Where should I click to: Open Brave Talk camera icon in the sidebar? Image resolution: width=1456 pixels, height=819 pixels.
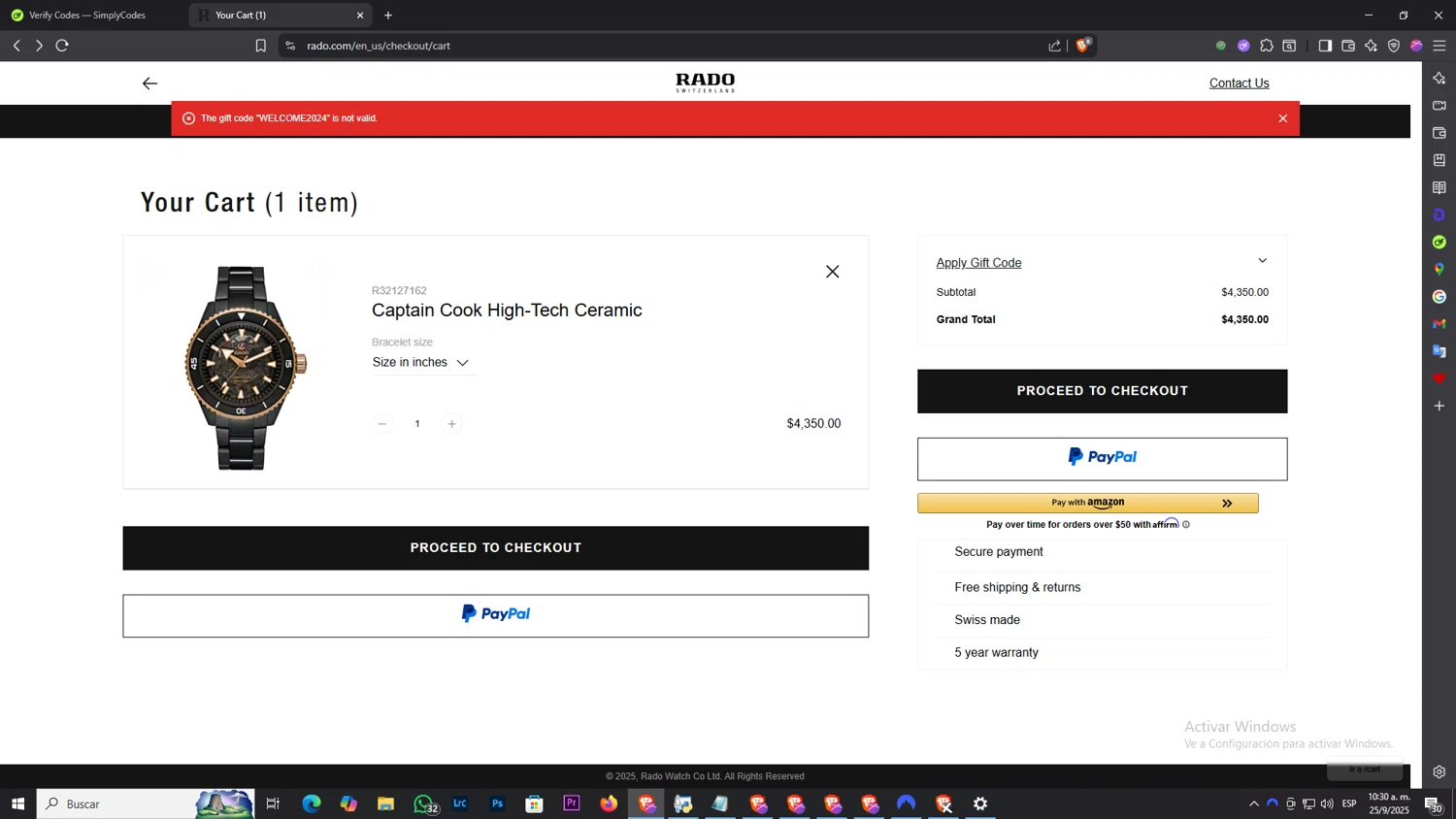coord(1439,105)
